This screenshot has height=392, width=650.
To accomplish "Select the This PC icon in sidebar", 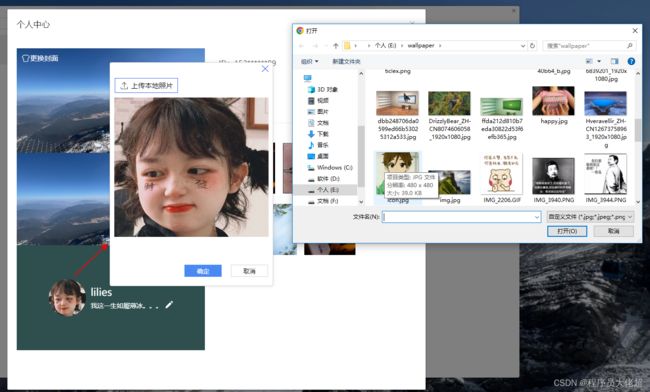I will (307, 78).
